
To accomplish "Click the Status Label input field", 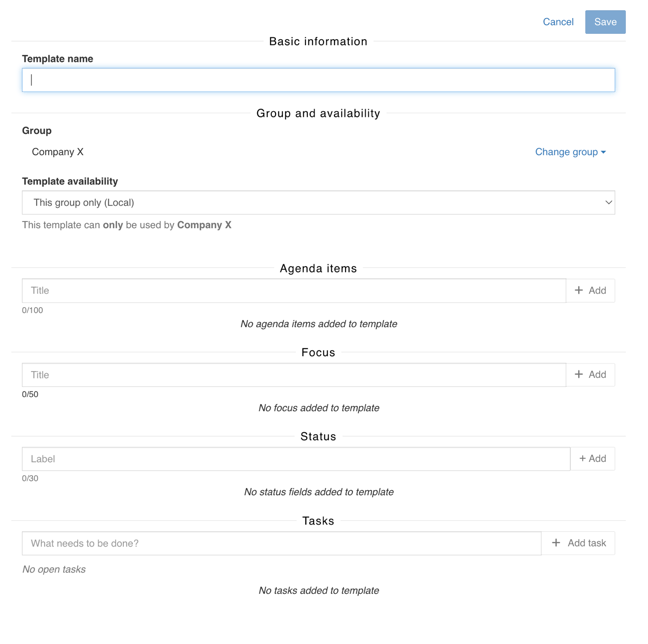I will [296, 459].
